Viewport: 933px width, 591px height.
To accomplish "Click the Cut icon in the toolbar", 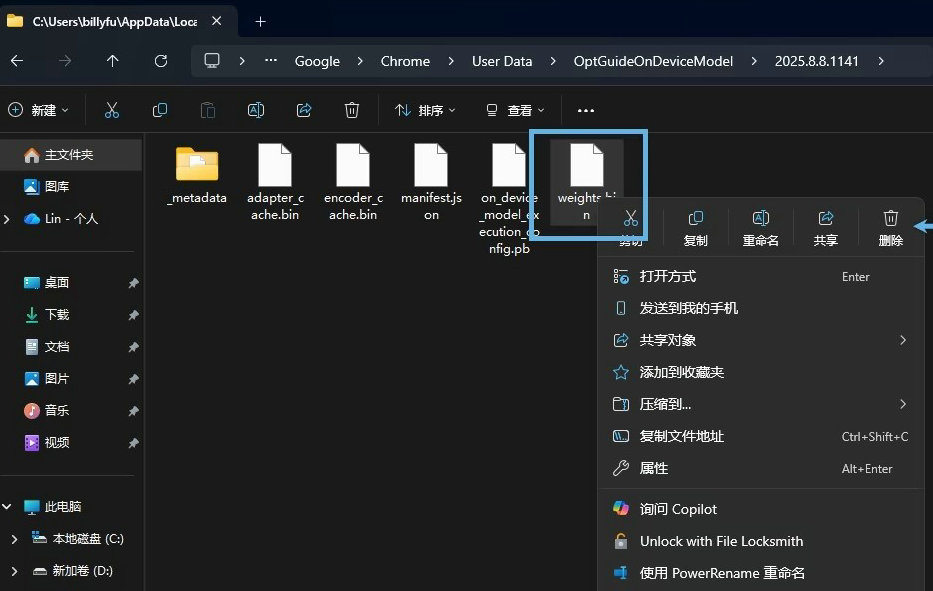I will 112,110.
